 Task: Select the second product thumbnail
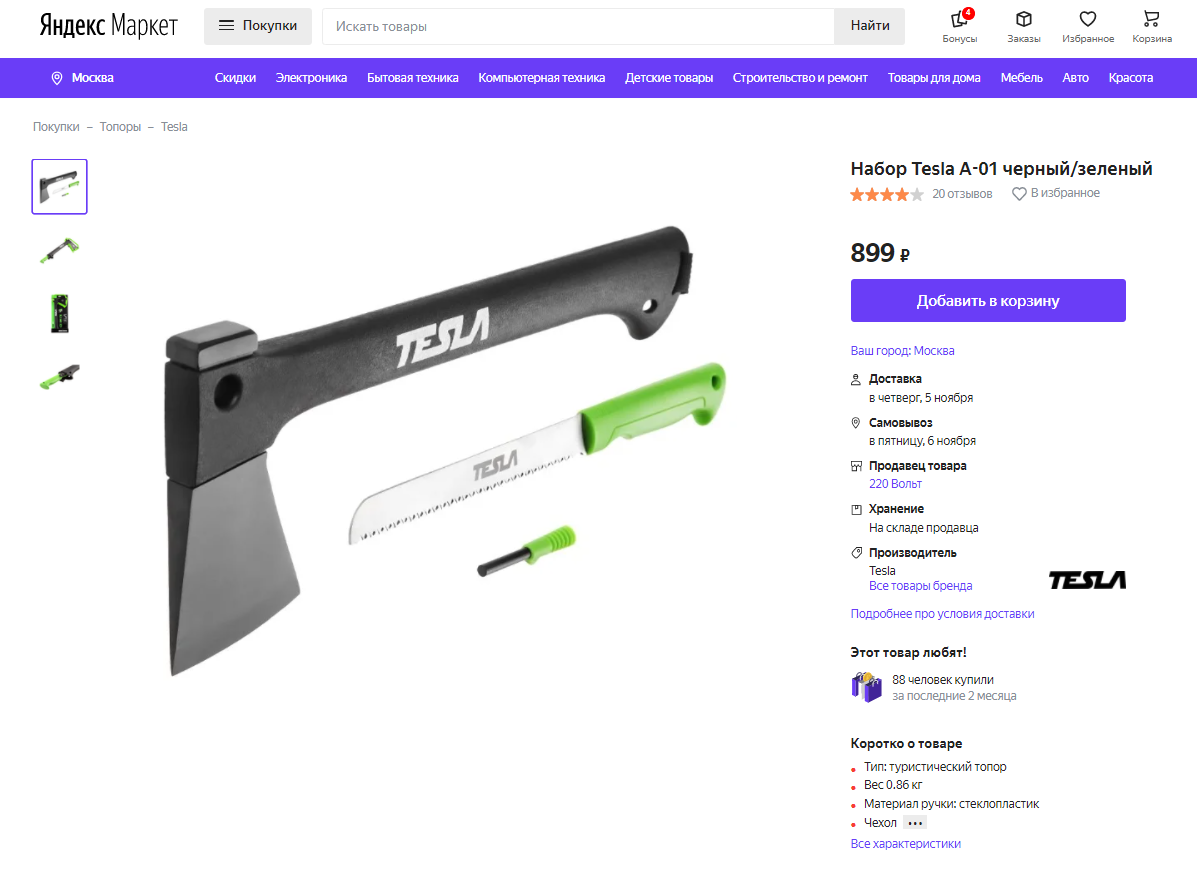(x=60, y=250)
